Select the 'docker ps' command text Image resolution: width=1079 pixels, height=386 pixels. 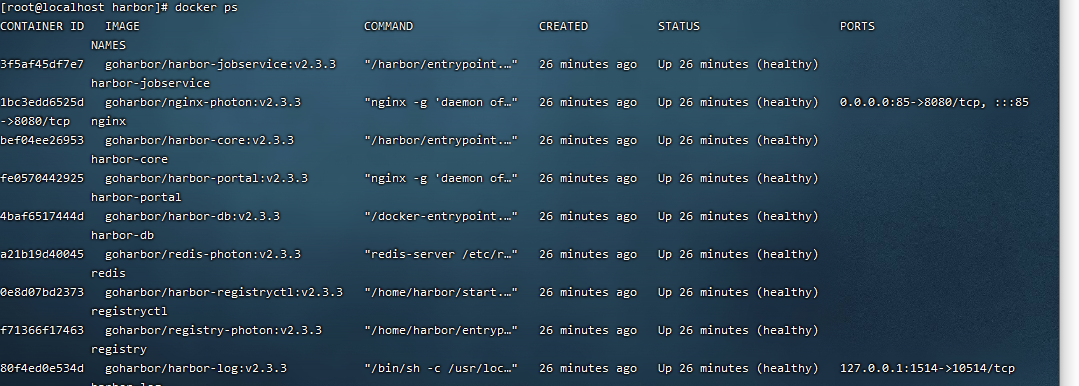point(207,8)
